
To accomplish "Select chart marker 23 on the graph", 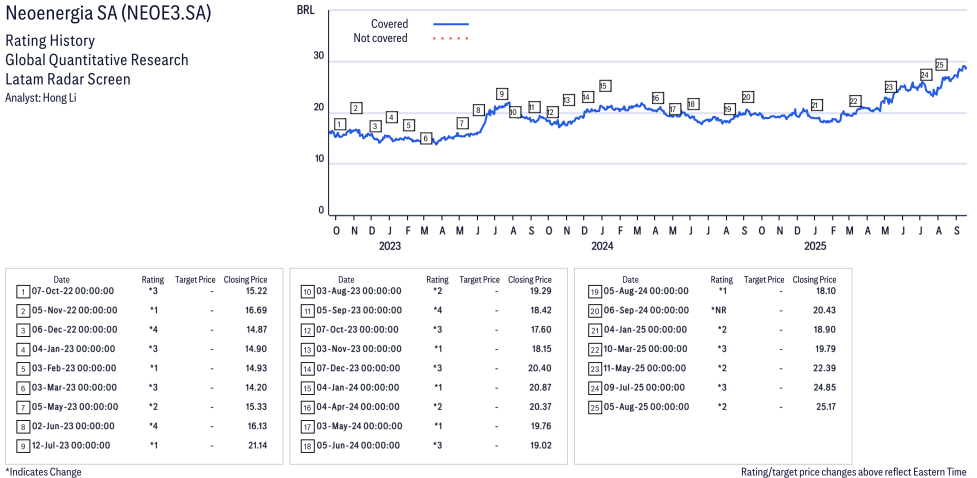I will point(889,87).
